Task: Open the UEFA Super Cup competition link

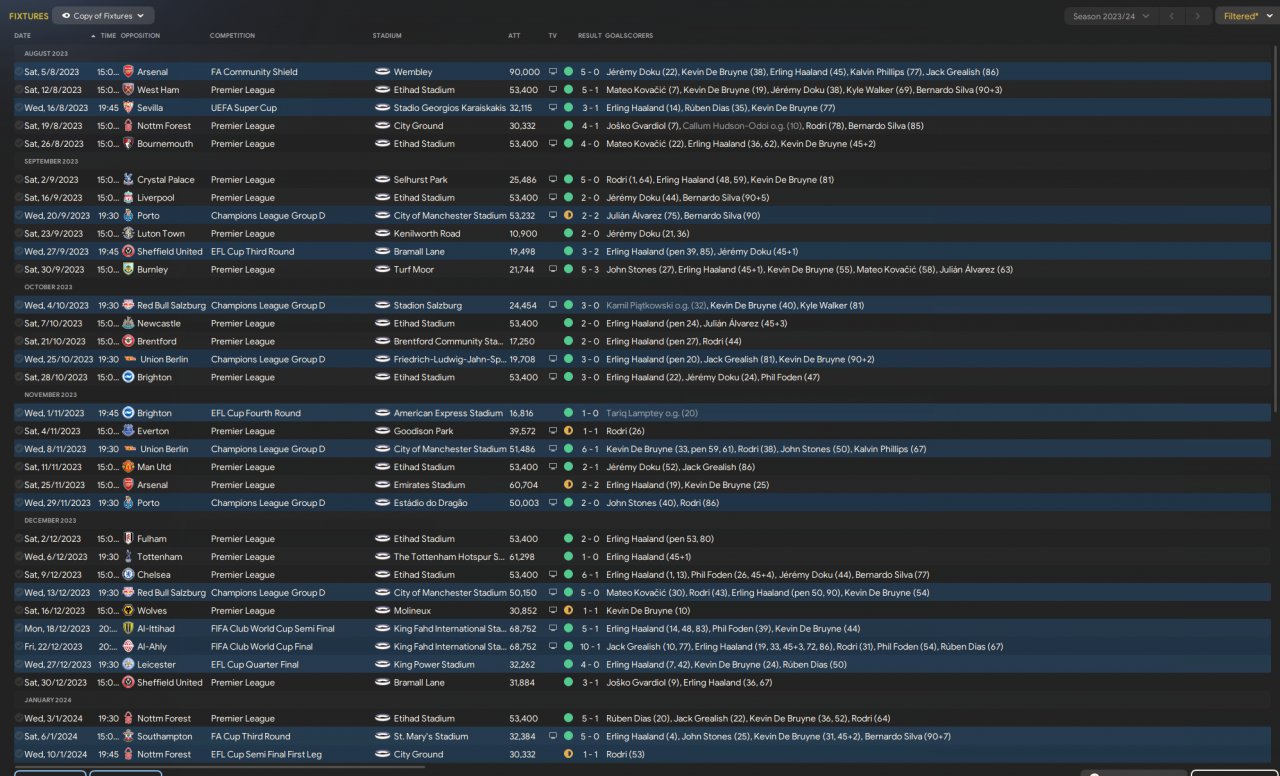Action: pos(244,108)
